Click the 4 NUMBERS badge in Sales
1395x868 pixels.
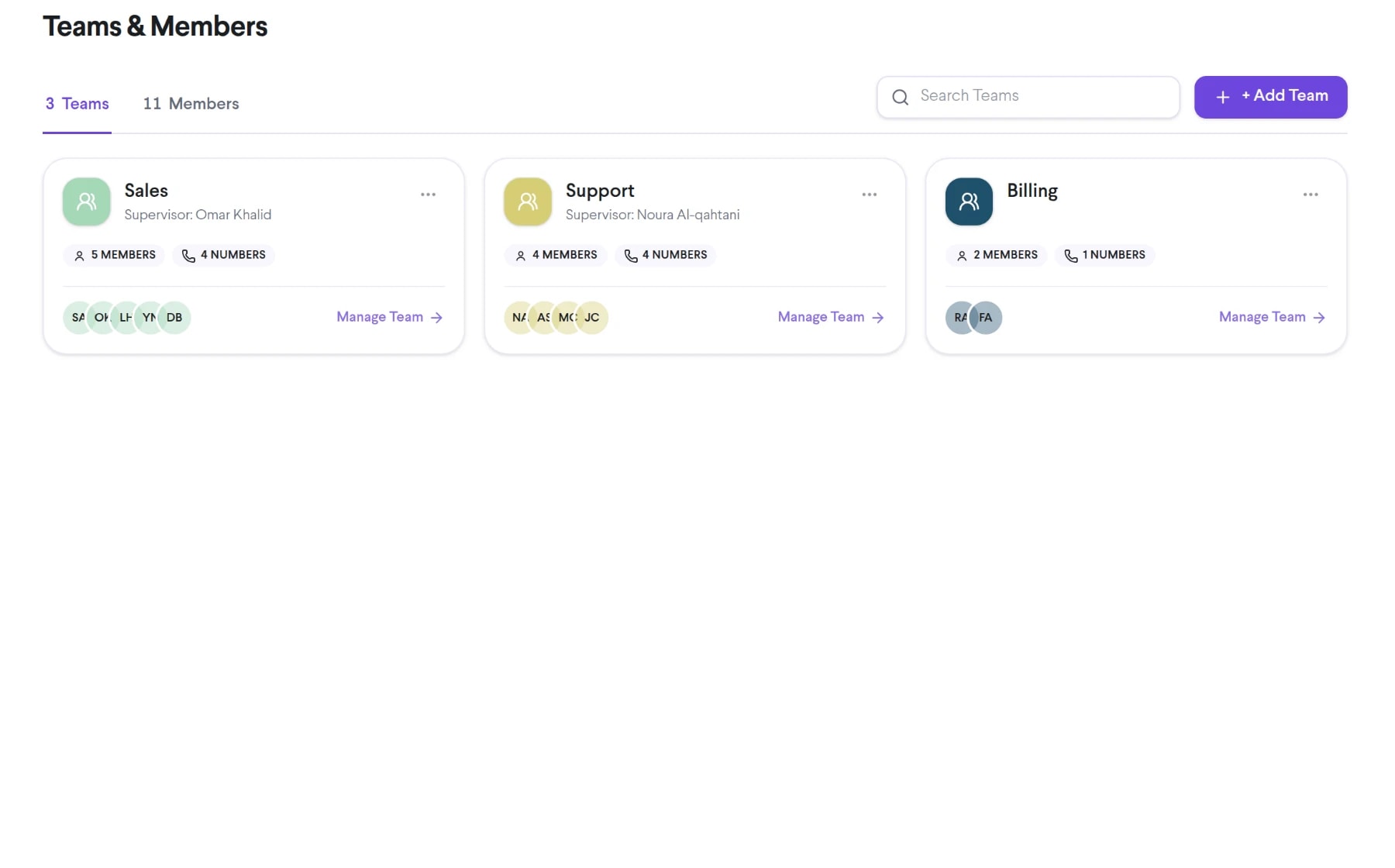click(x=223, y=255)
